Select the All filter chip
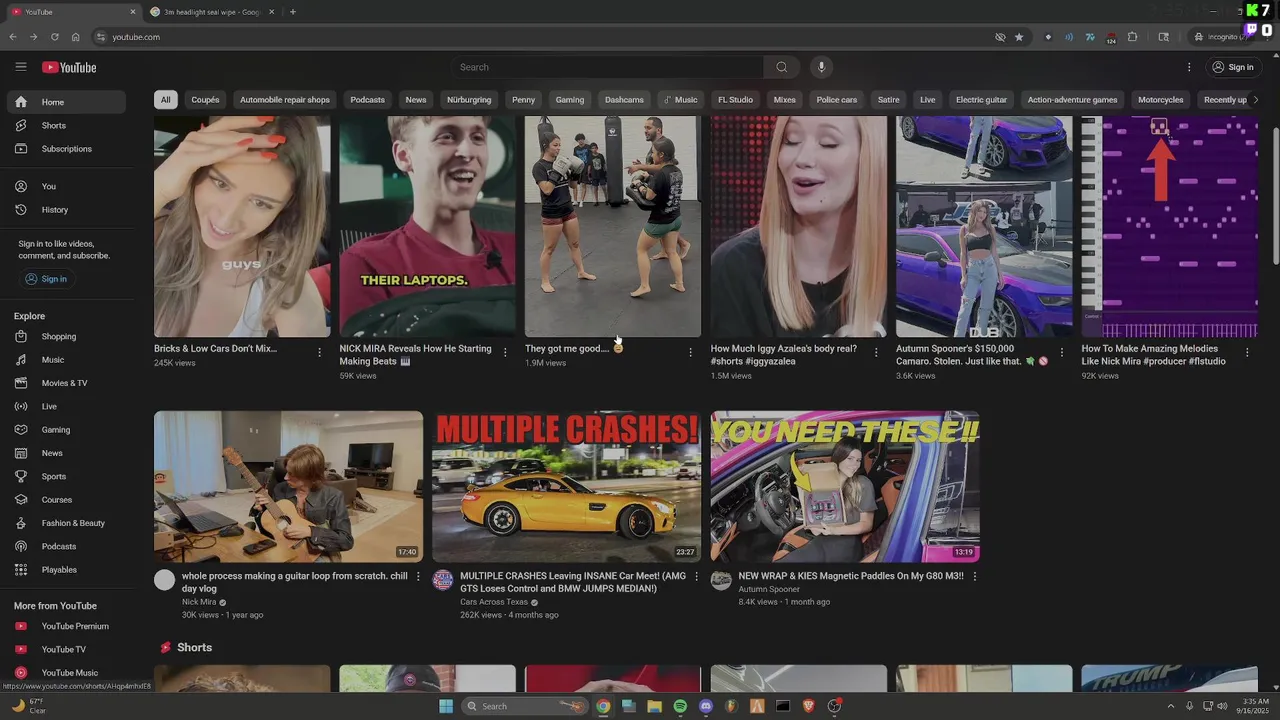1280x720 pixels. [x=165, y=100]
